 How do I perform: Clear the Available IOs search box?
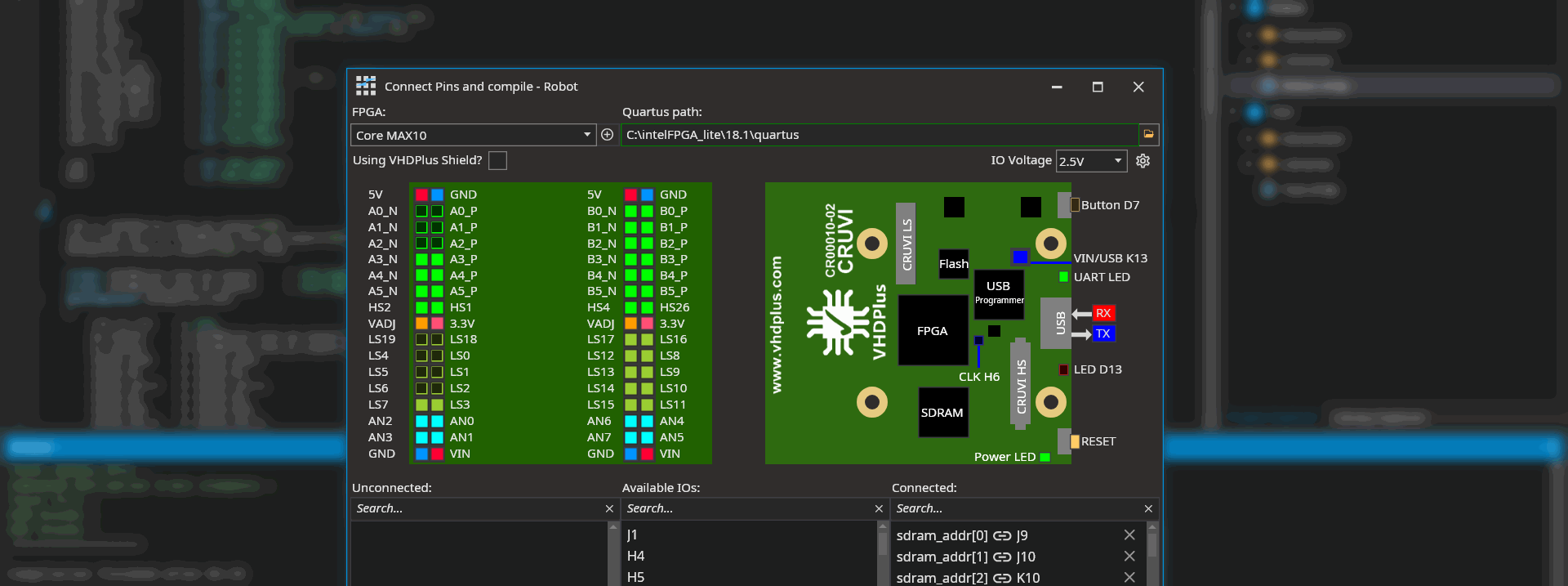click(879, 508)
